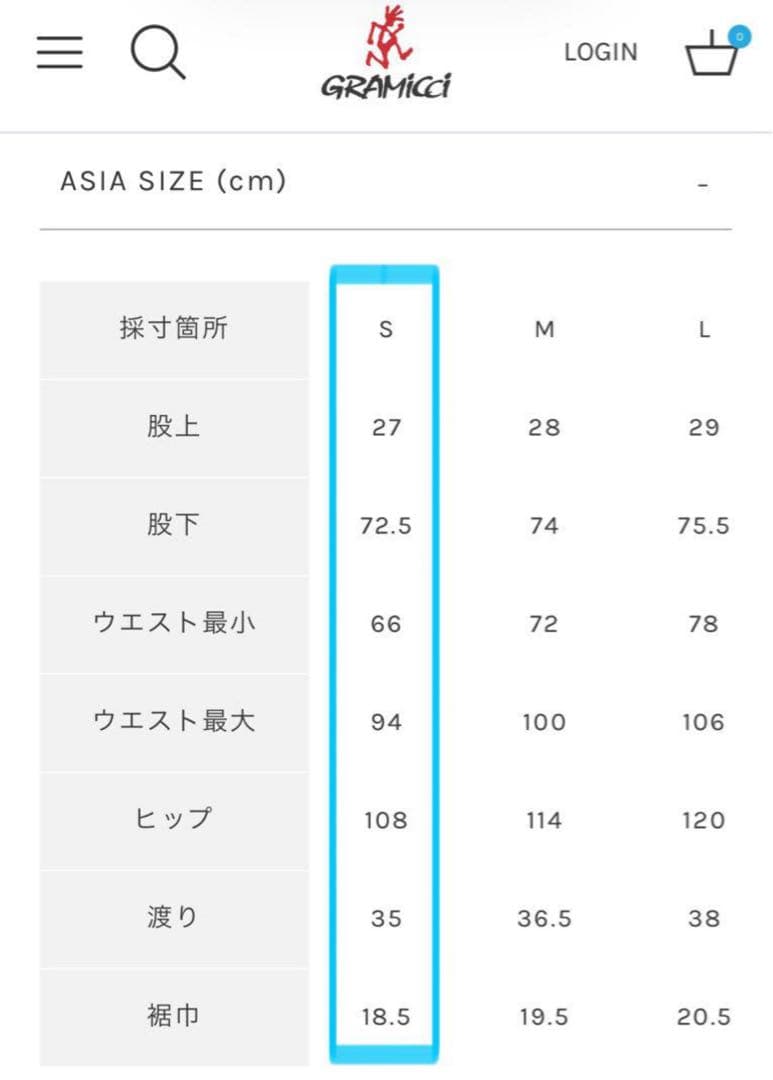Click the ウエスト最小 row label
This screenshot has height=1080, width=773.
click(174, 623)
